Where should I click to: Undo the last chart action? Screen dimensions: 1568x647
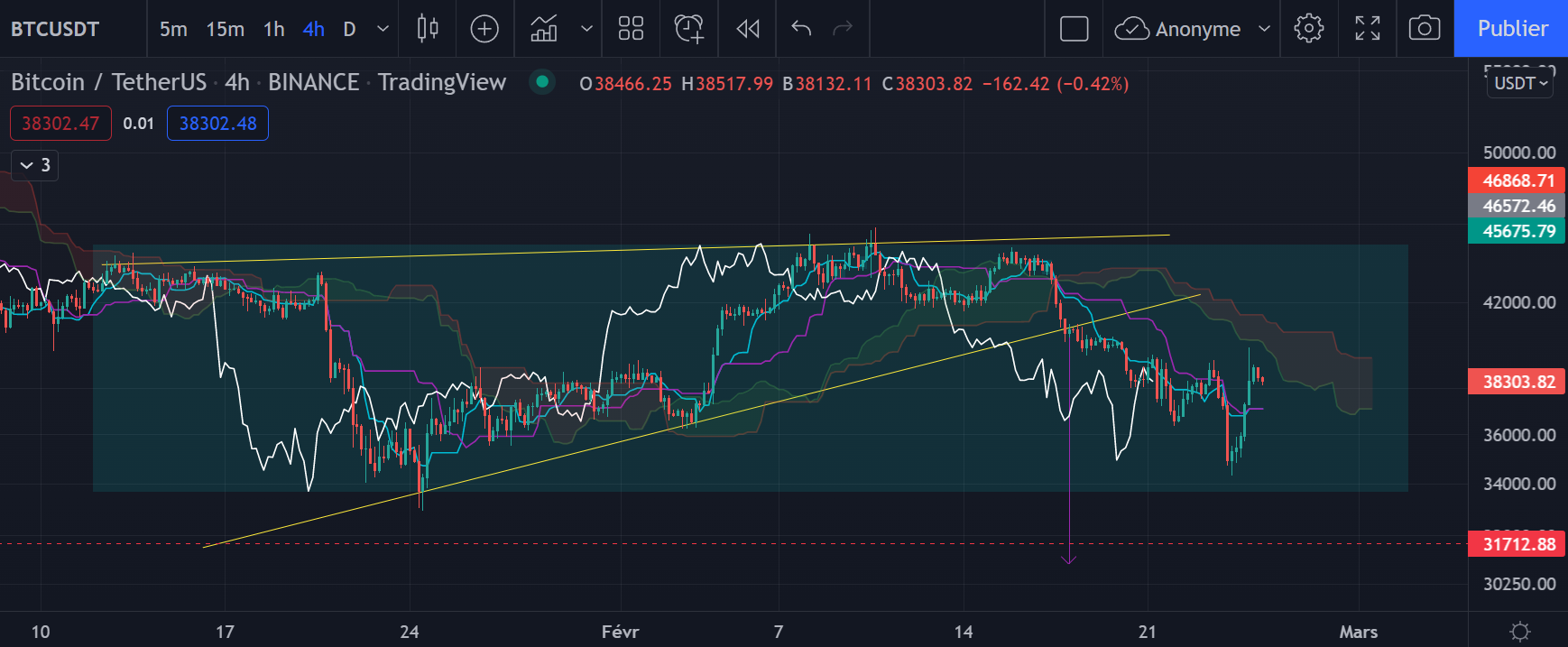[x=801, y=29]
